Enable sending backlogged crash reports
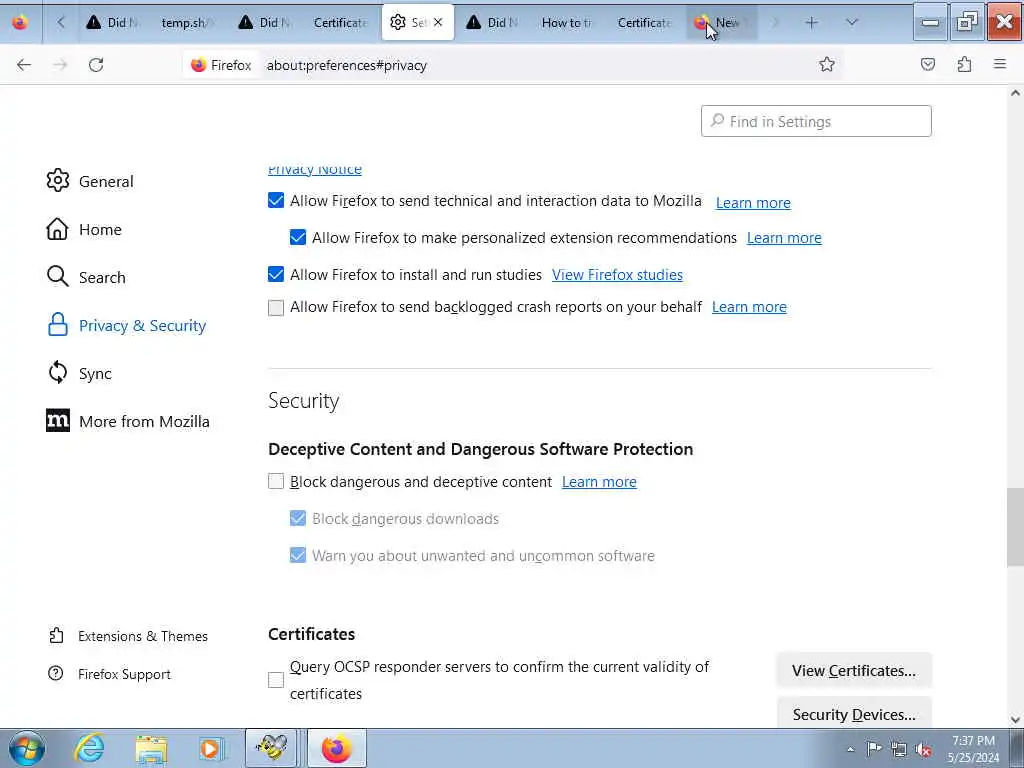1024x768 pixels. pyautogui.click(x=276, y=307)
